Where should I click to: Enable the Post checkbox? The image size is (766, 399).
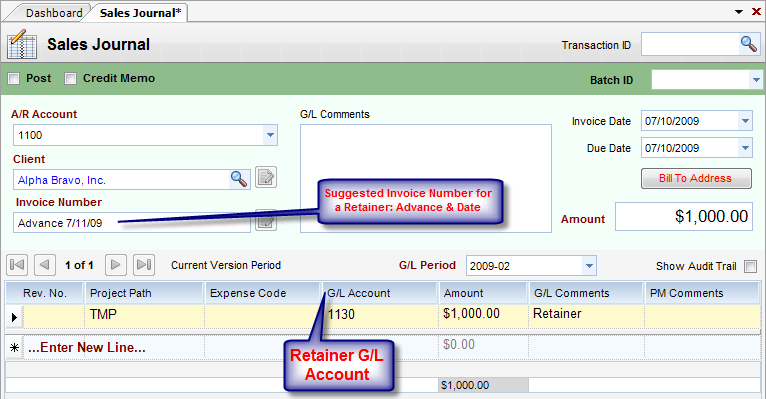tap(14, 79)
